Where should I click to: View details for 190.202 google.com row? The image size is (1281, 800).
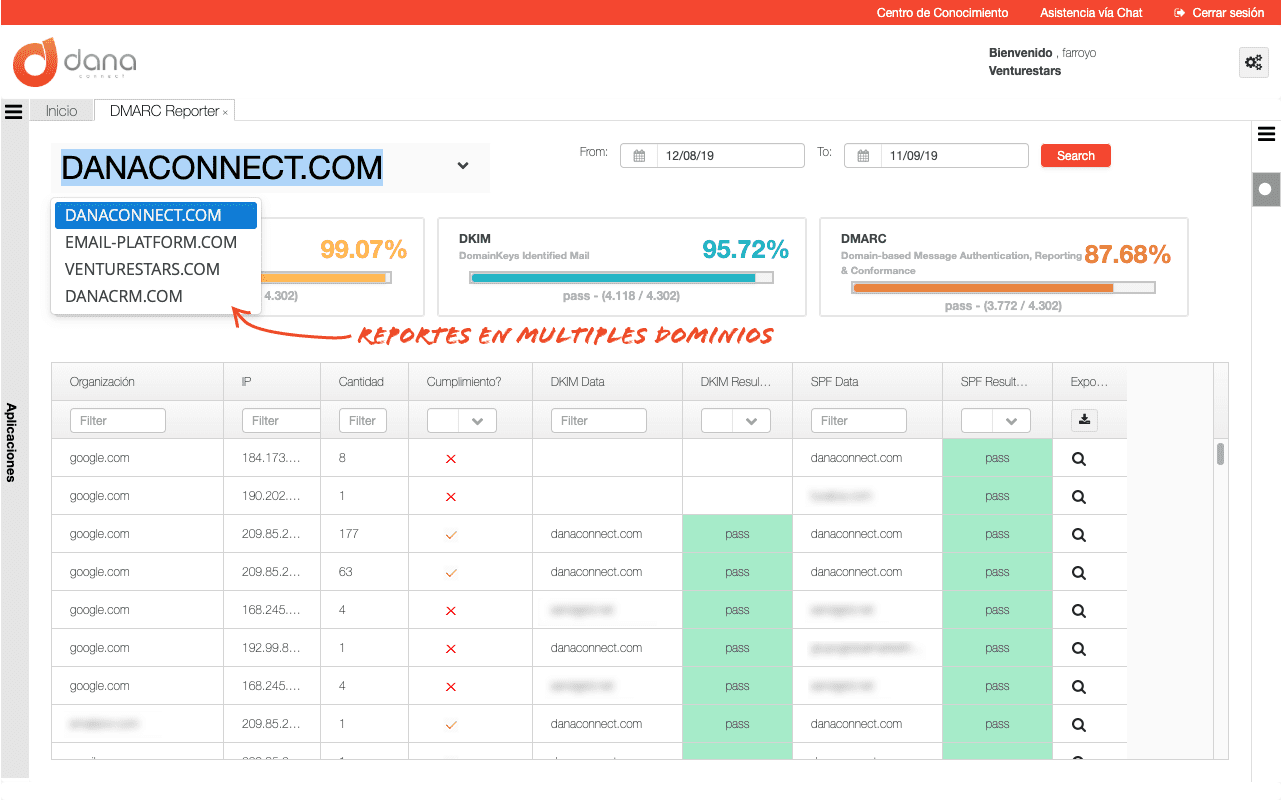pyautogui.click(x=1079, y=497)
